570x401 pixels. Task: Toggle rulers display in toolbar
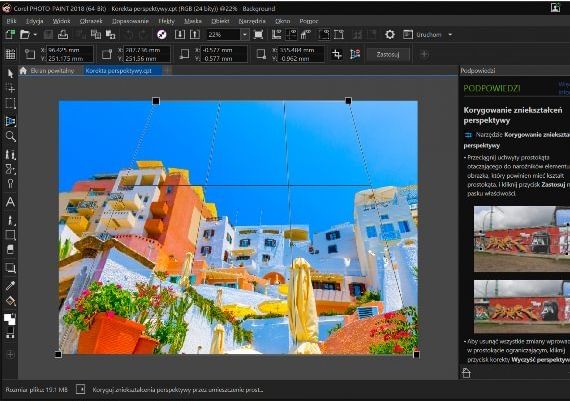click(277, 35)
